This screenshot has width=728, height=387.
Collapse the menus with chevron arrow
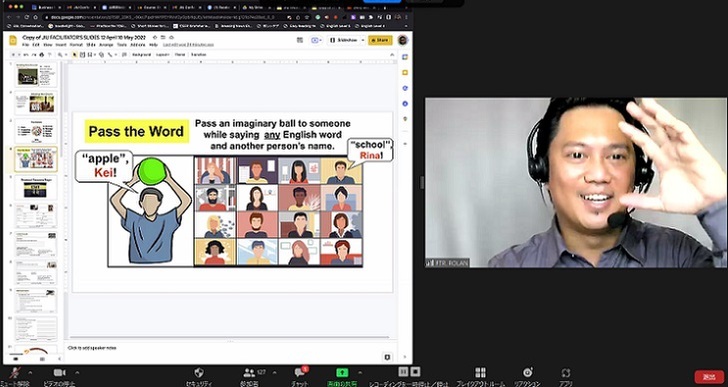pos(392,55)
